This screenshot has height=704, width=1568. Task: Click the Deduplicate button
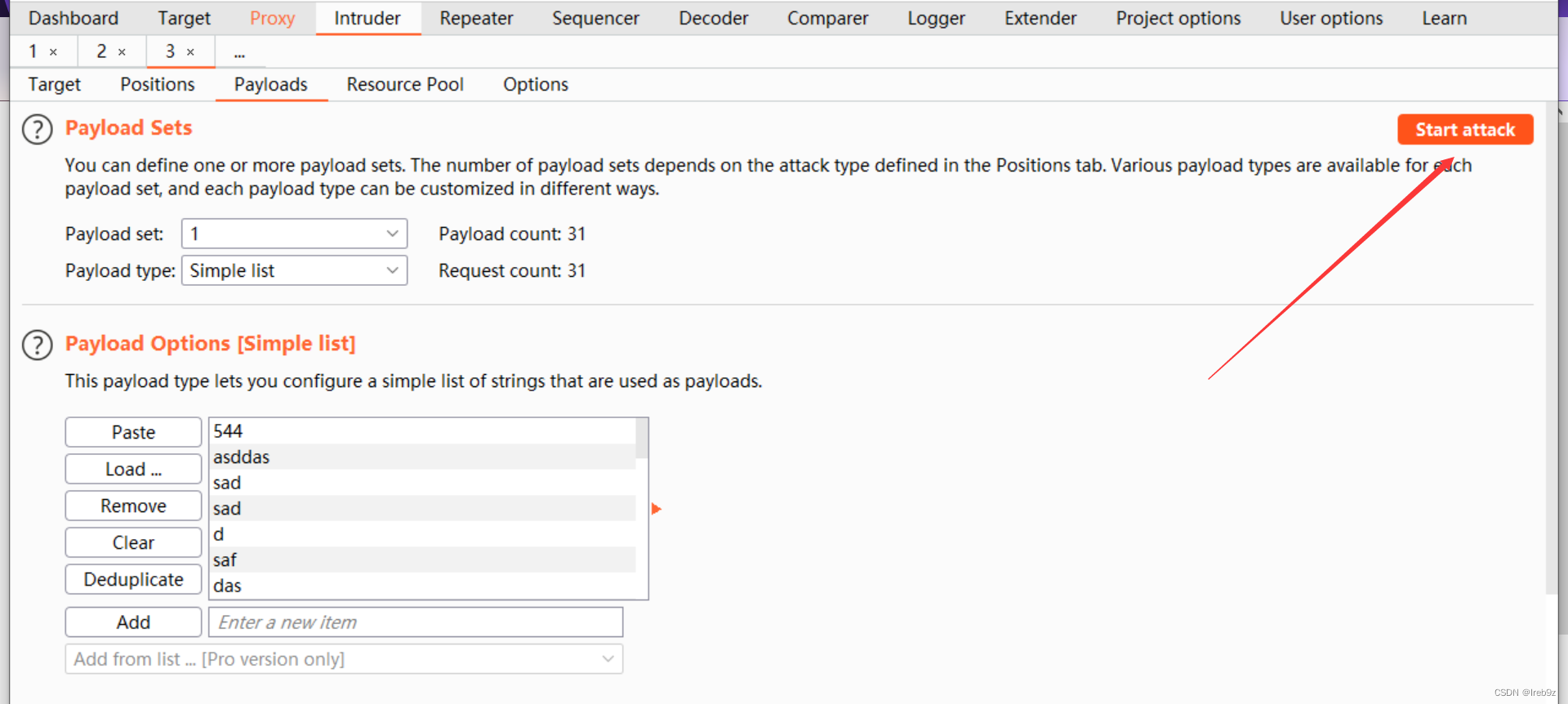133,579
